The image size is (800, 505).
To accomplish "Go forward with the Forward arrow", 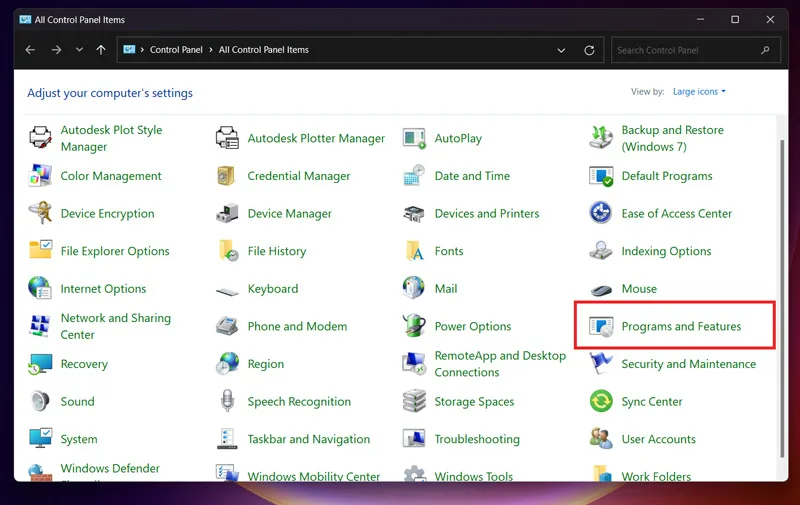I will click(x=56, y=49).
